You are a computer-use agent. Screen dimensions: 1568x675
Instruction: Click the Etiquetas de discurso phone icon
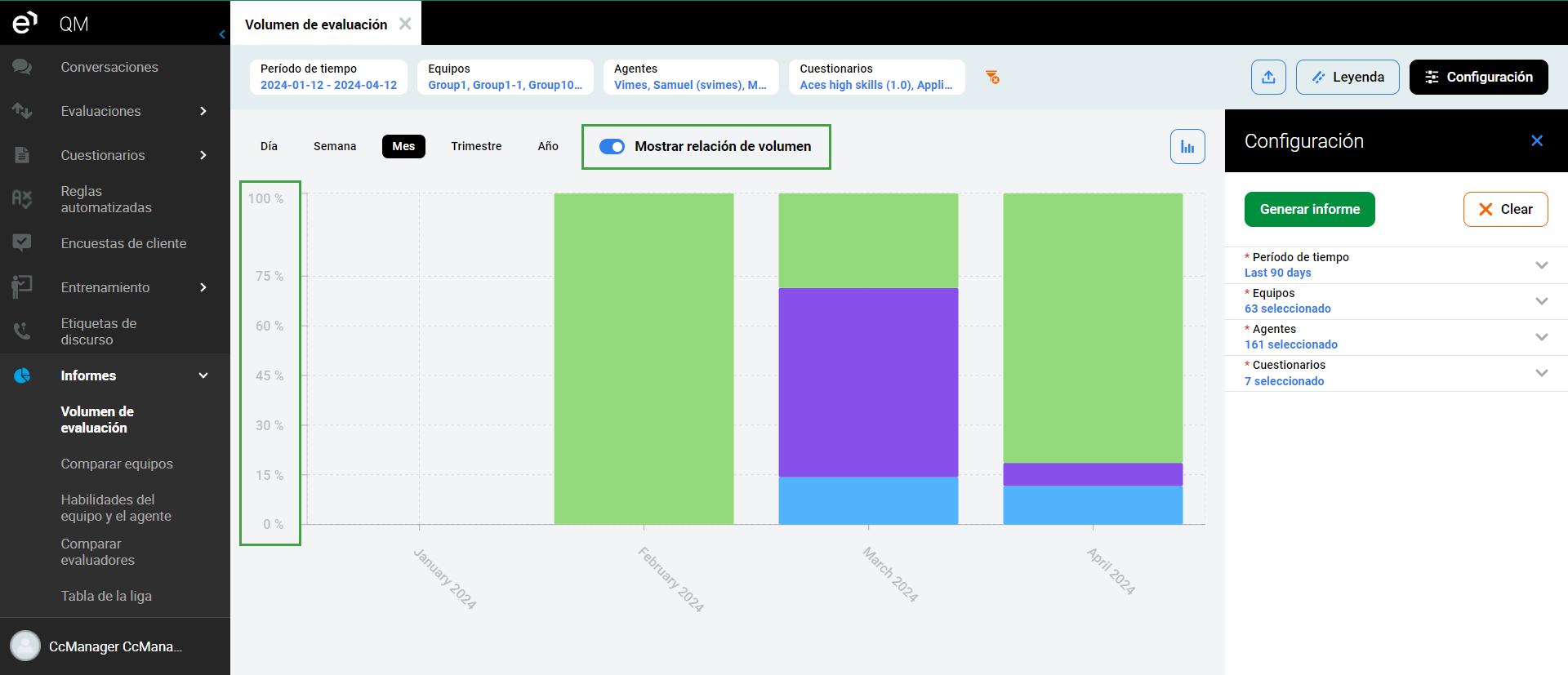tap(22, 331)
